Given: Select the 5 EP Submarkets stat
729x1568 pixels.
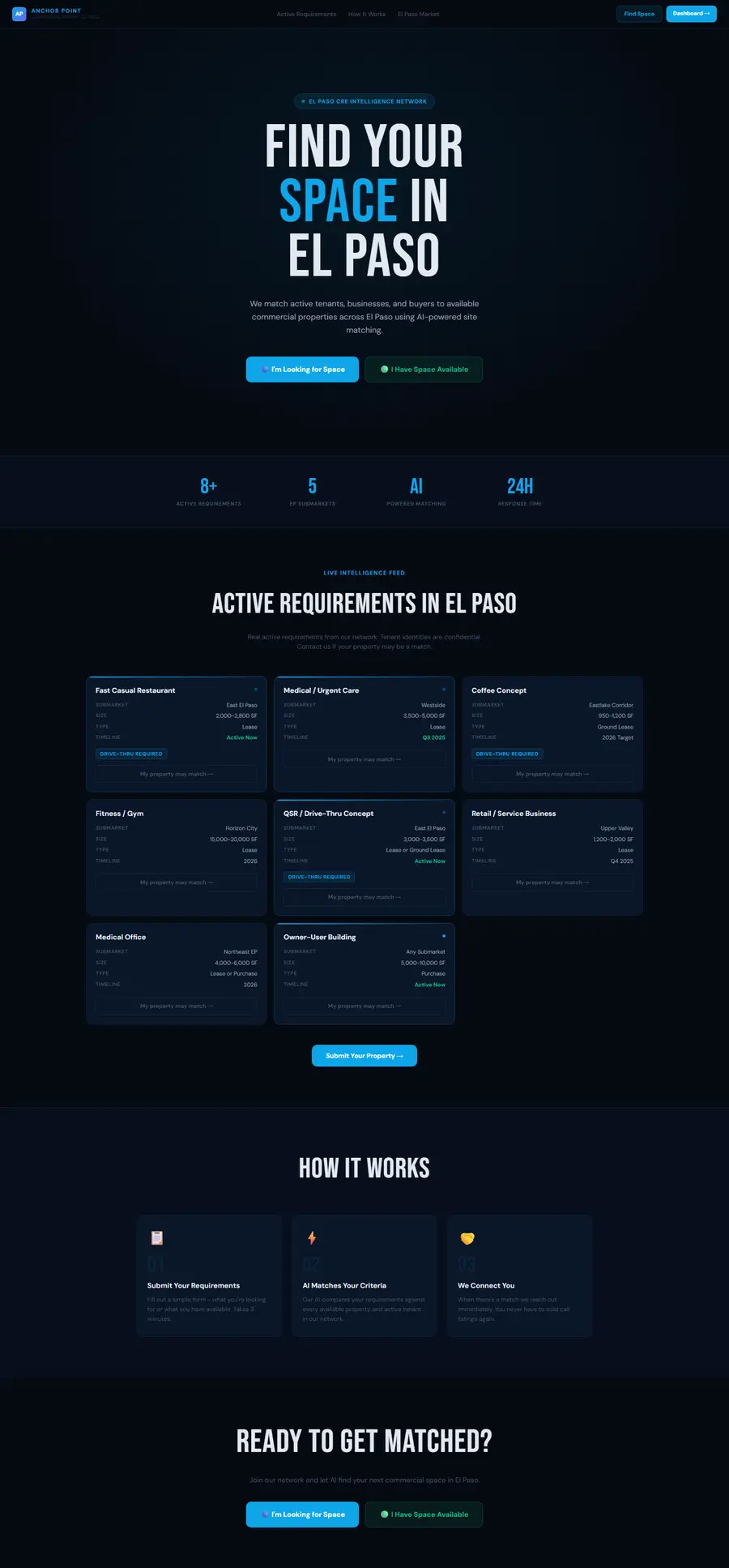Looking at the screenshot, I should [x=313, y=492].
